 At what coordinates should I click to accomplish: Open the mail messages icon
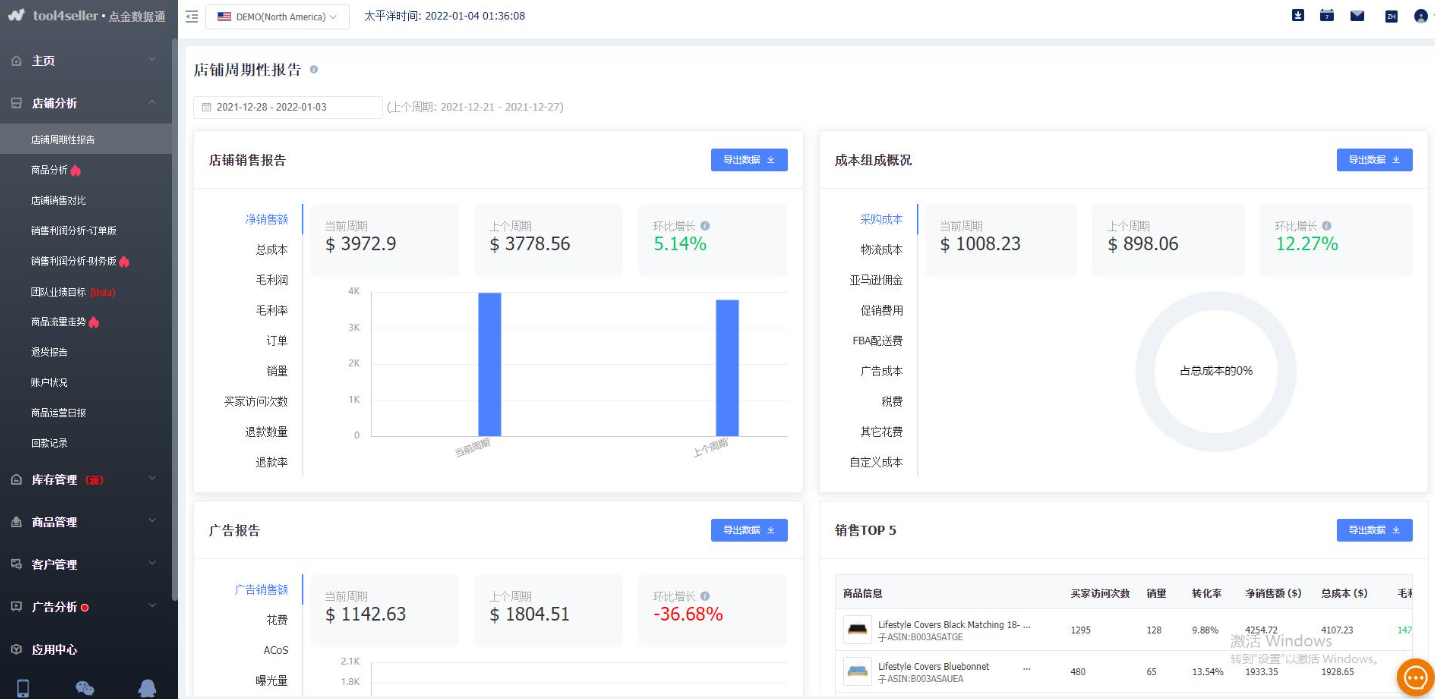[1357, 16]
